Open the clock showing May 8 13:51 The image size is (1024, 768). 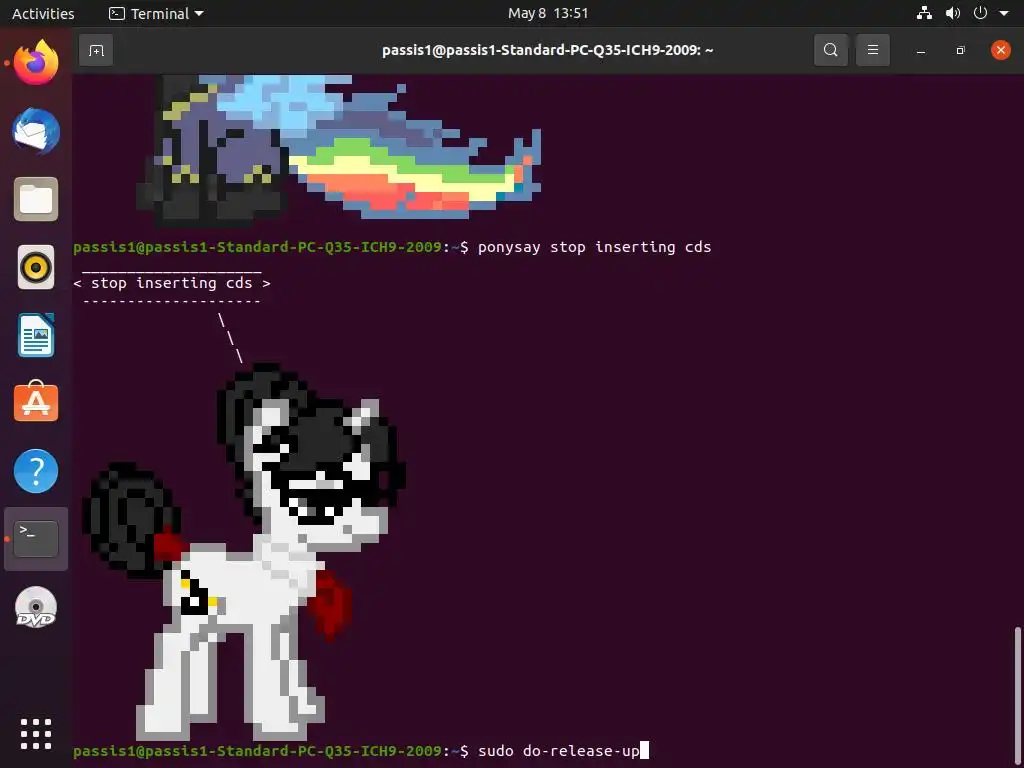tap(548, 13)
